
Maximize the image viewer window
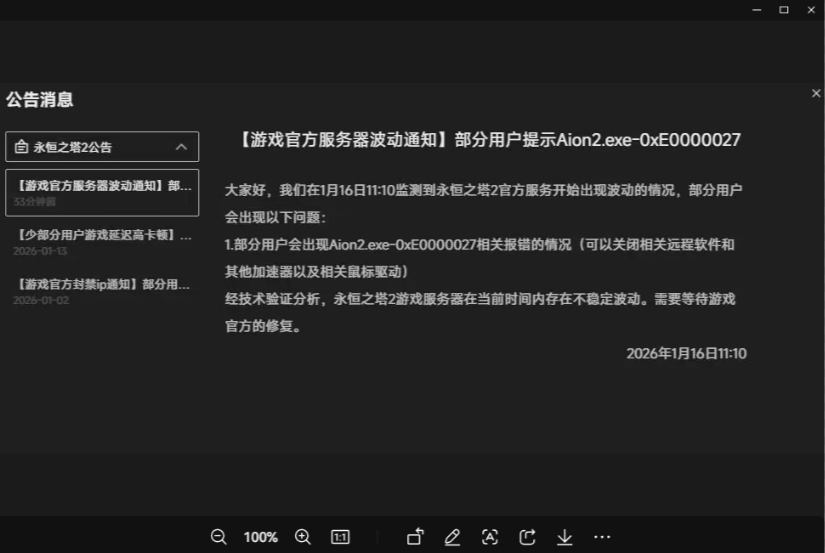pyautogui.click(x=783, y=9)
